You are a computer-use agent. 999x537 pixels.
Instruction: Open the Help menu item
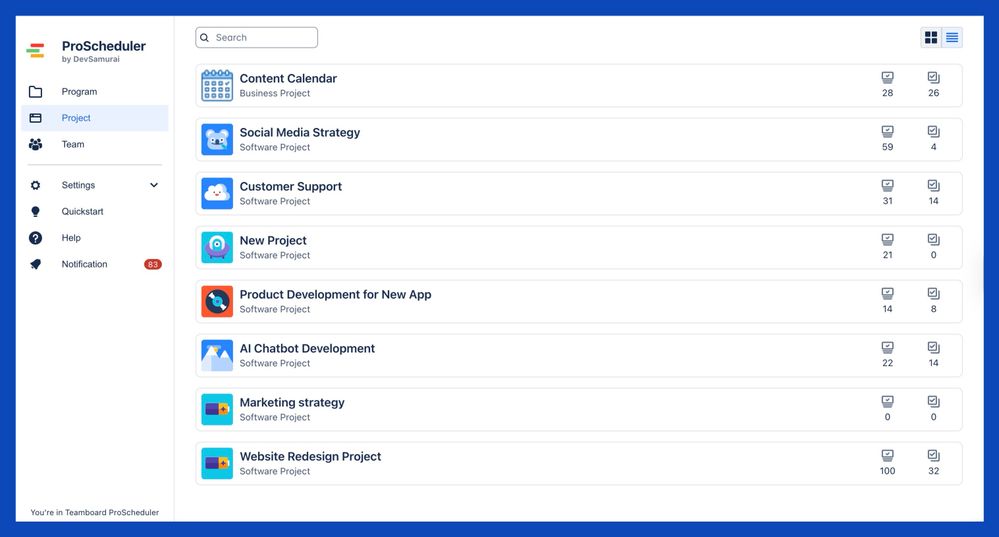click(x=95, y=238)
